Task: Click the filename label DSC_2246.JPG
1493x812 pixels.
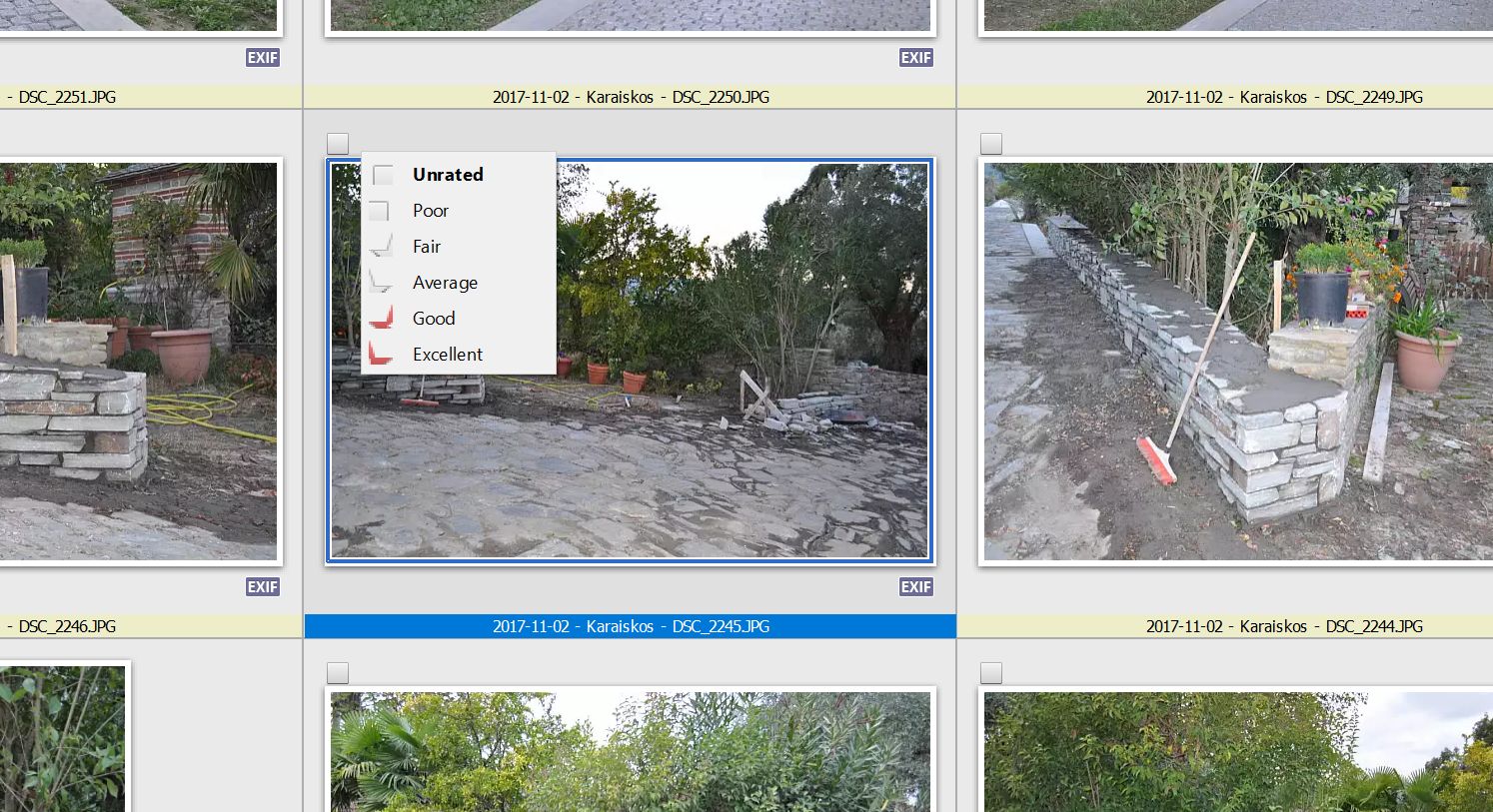Action: pos(60,626)
